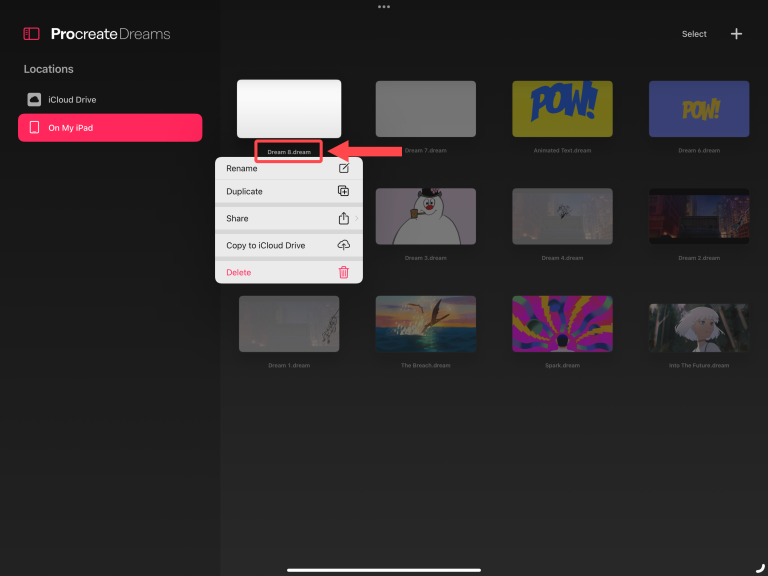The width and height of the screenshot is (768, 576).
Task: Click the Dream 2.dream file name
Action: 699,258
